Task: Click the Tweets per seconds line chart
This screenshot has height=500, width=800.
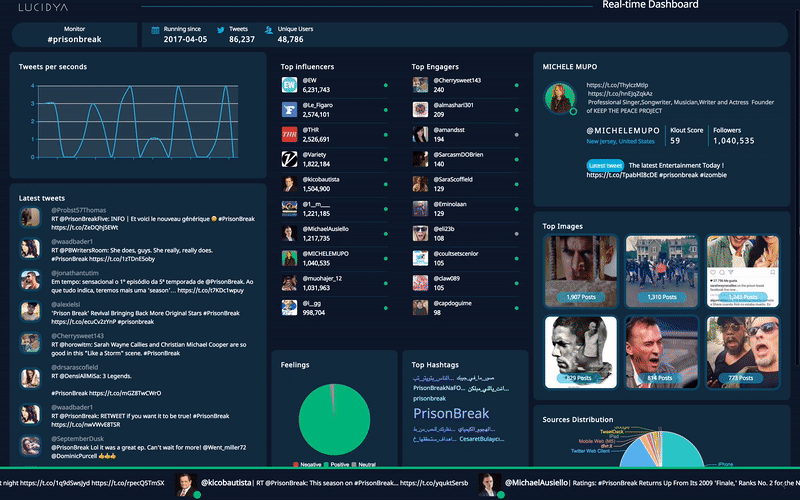Action: click(138, 121)
